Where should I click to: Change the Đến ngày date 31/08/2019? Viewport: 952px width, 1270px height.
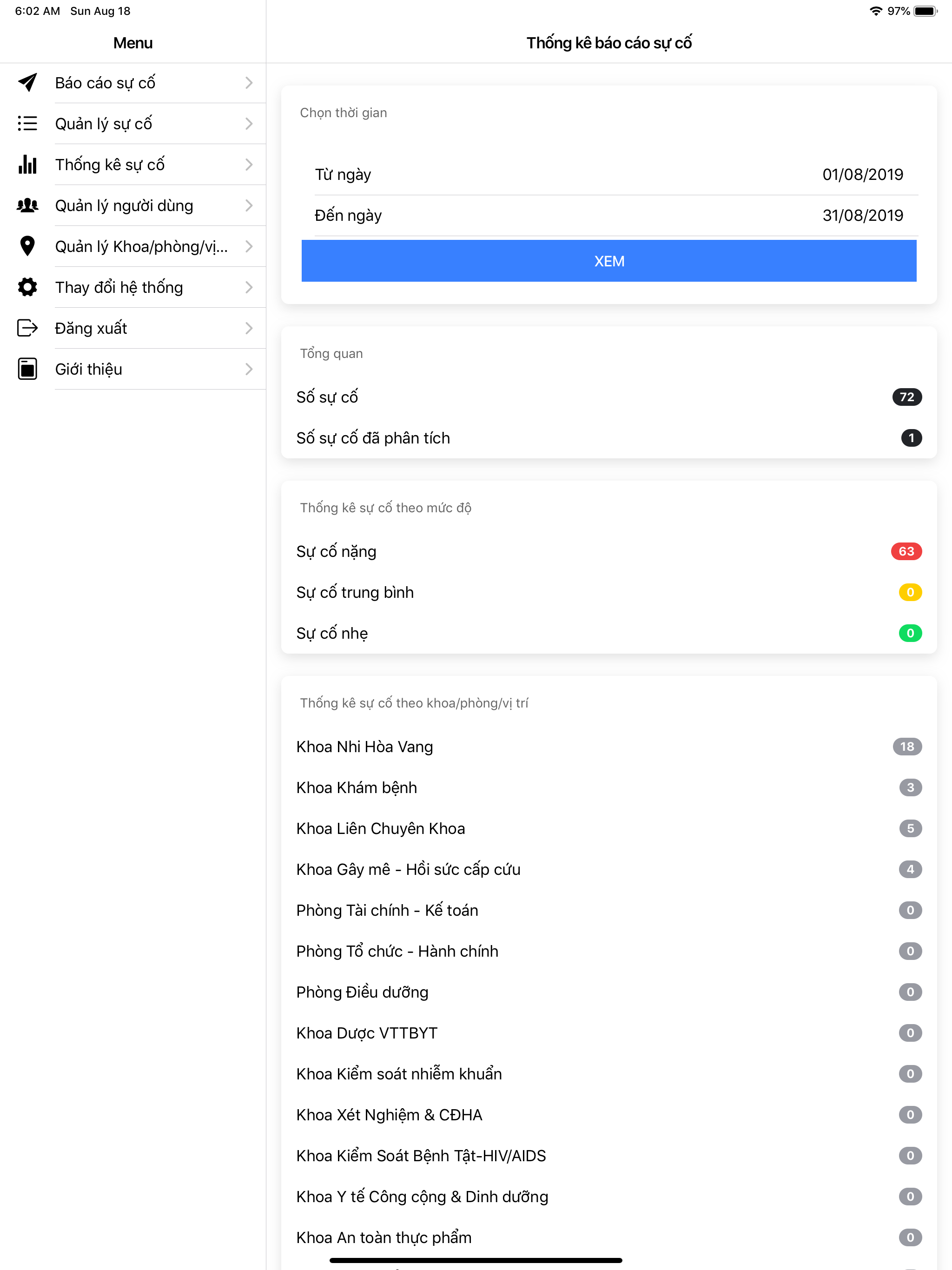pos(862,215)
